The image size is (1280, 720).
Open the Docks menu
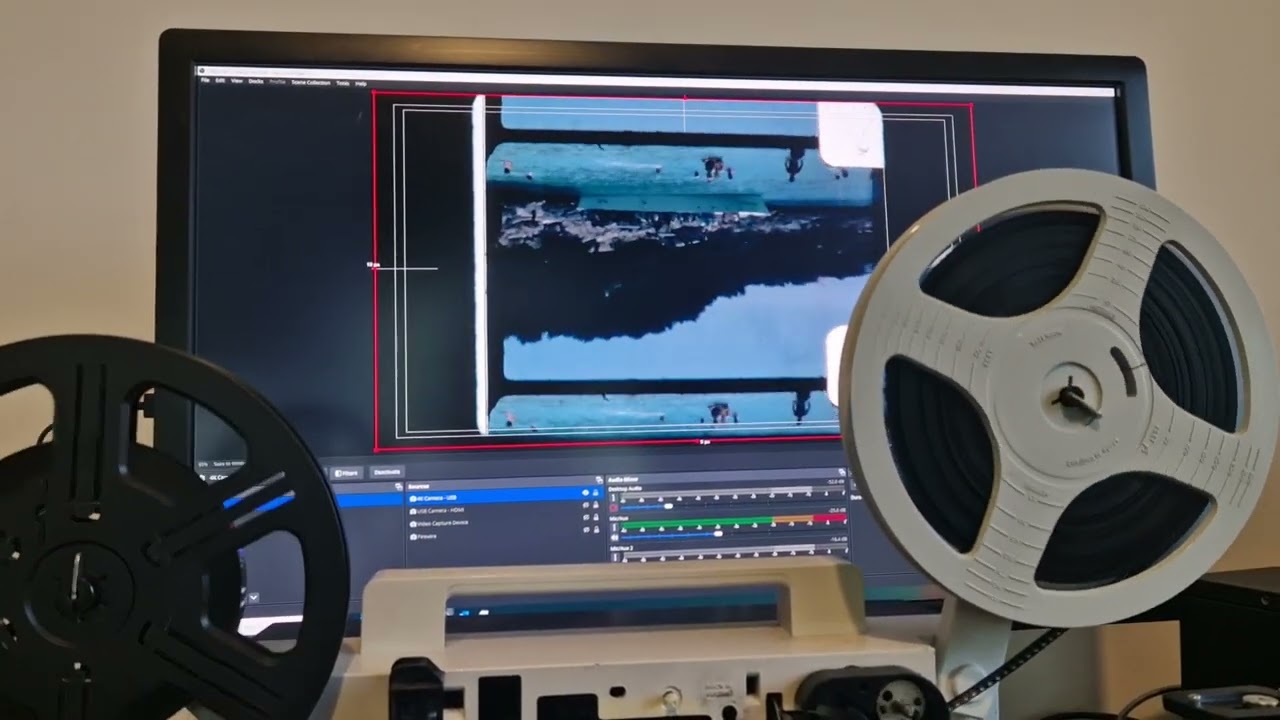256,81
